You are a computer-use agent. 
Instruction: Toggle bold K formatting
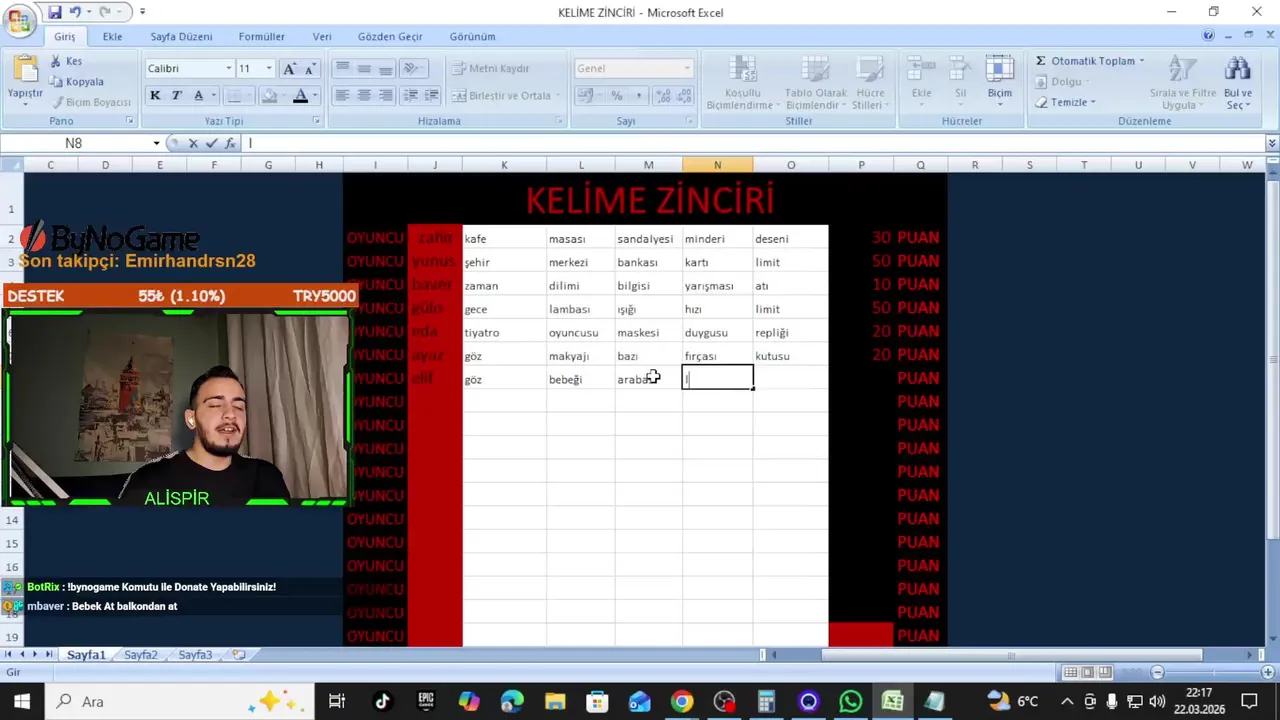point(155,95)
